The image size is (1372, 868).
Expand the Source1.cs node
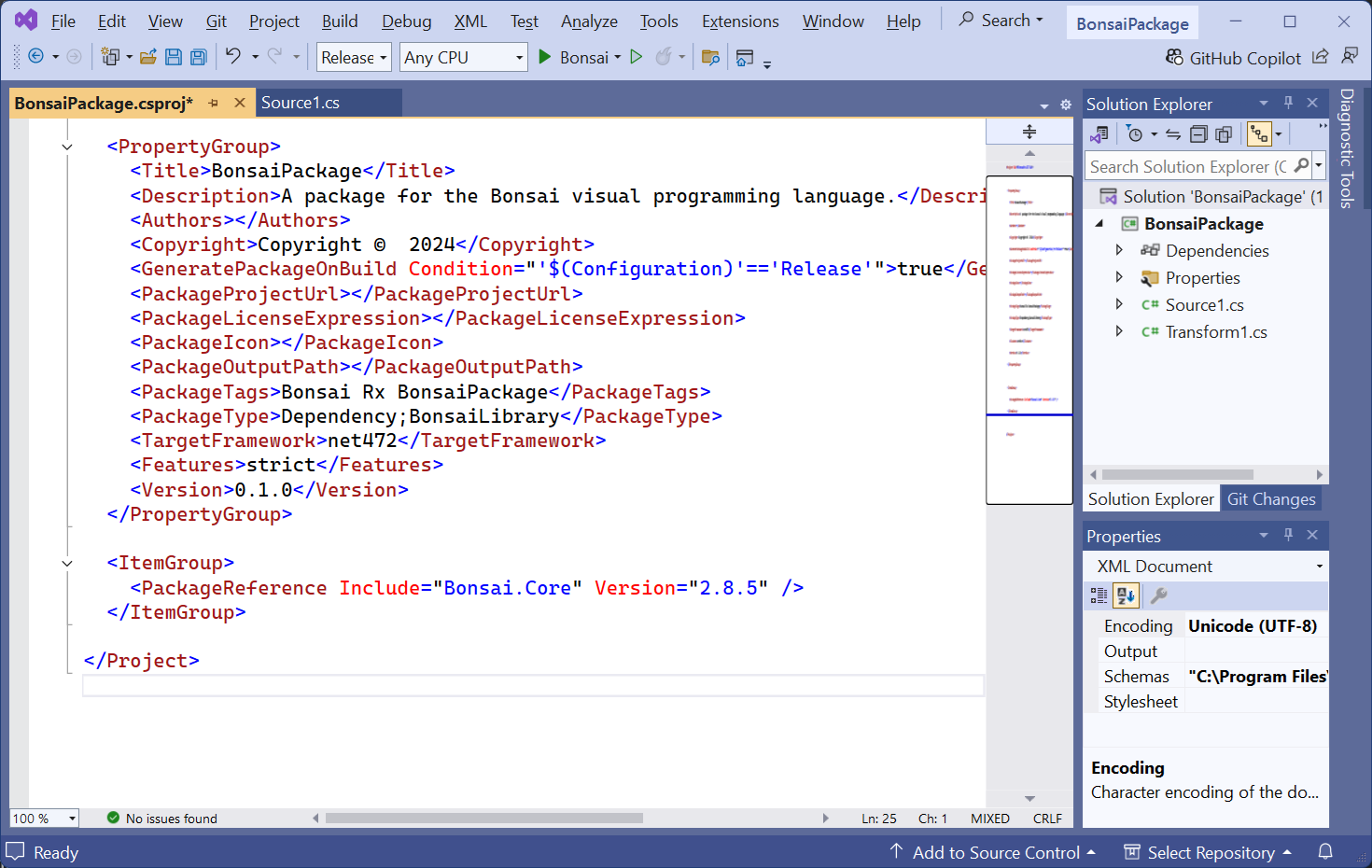(x=1119, y=304)
